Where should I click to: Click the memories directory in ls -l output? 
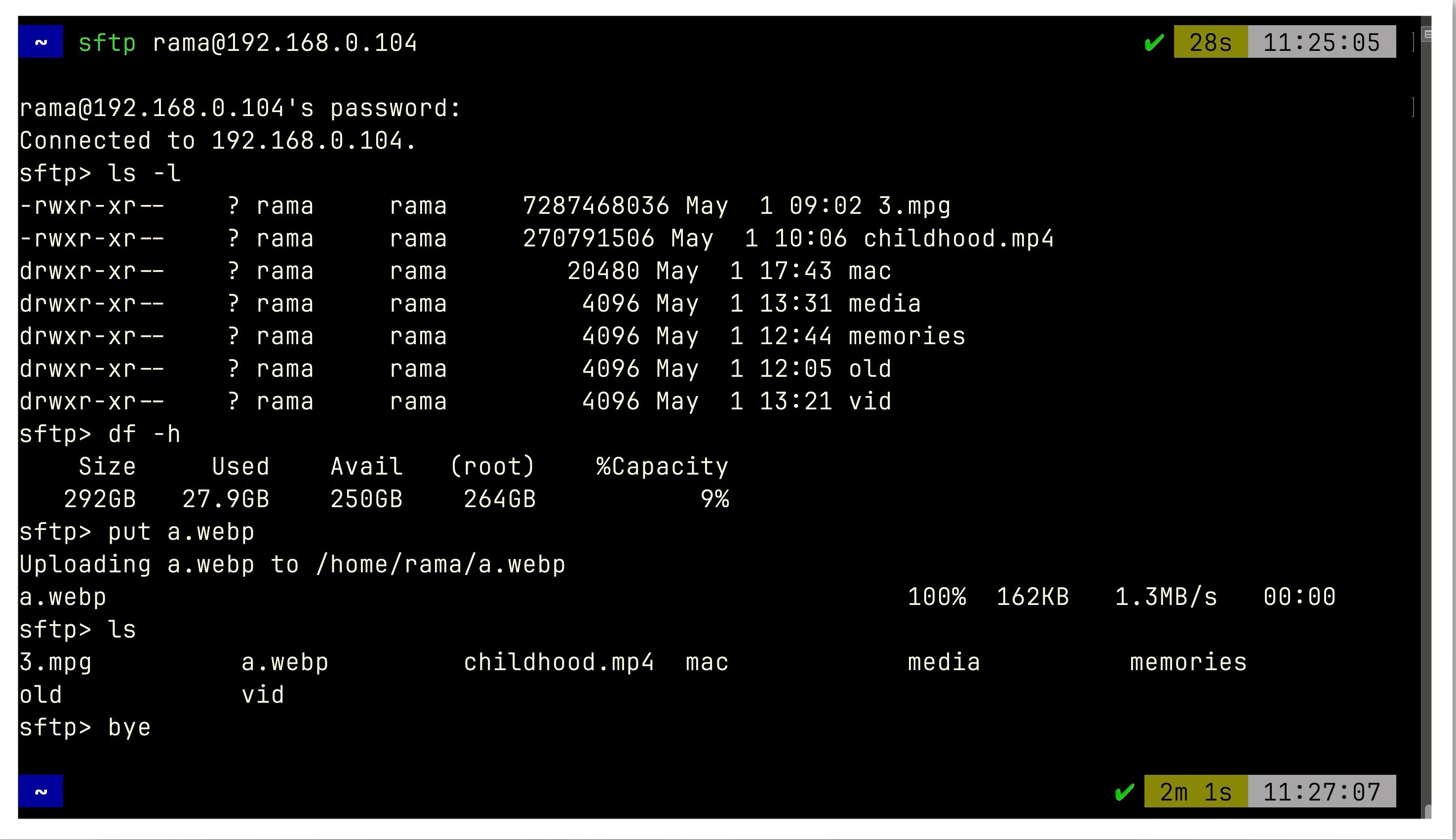906,336
